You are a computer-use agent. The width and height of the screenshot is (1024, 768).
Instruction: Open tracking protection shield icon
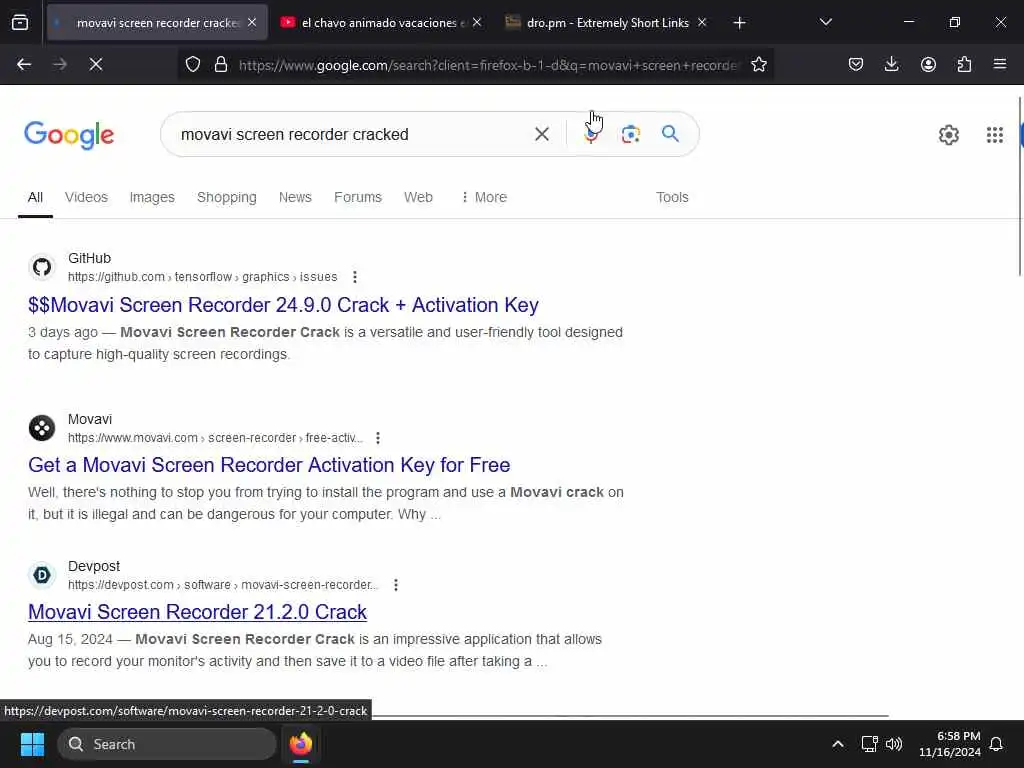point(193,65)
